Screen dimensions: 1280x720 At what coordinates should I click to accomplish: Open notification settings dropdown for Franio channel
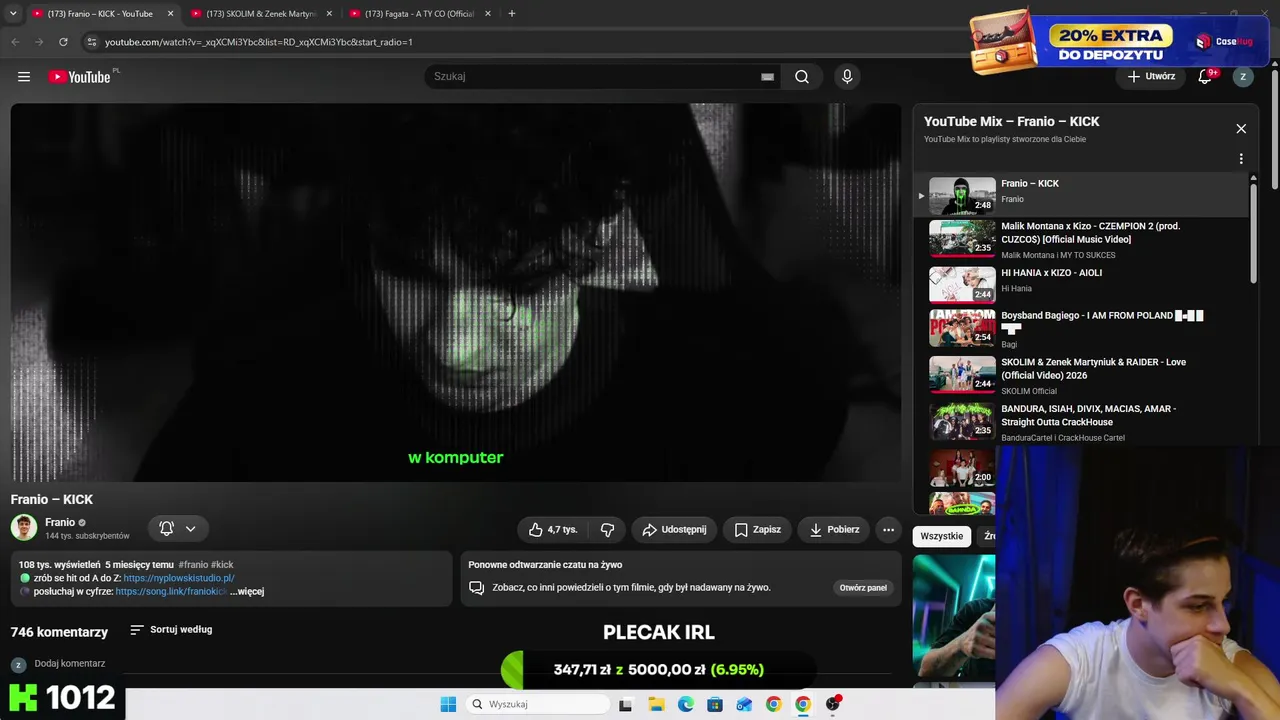[x=178, y=529]
